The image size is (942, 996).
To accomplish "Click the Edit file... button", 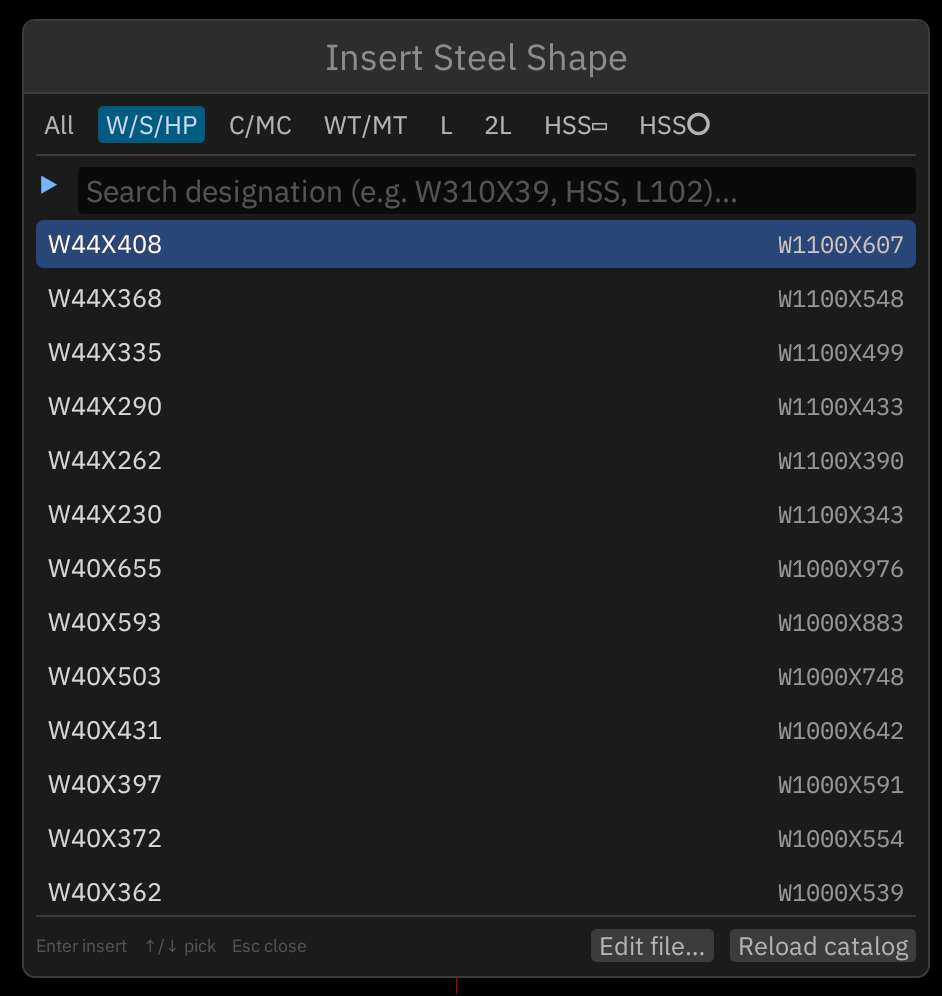I will (652, 946).
